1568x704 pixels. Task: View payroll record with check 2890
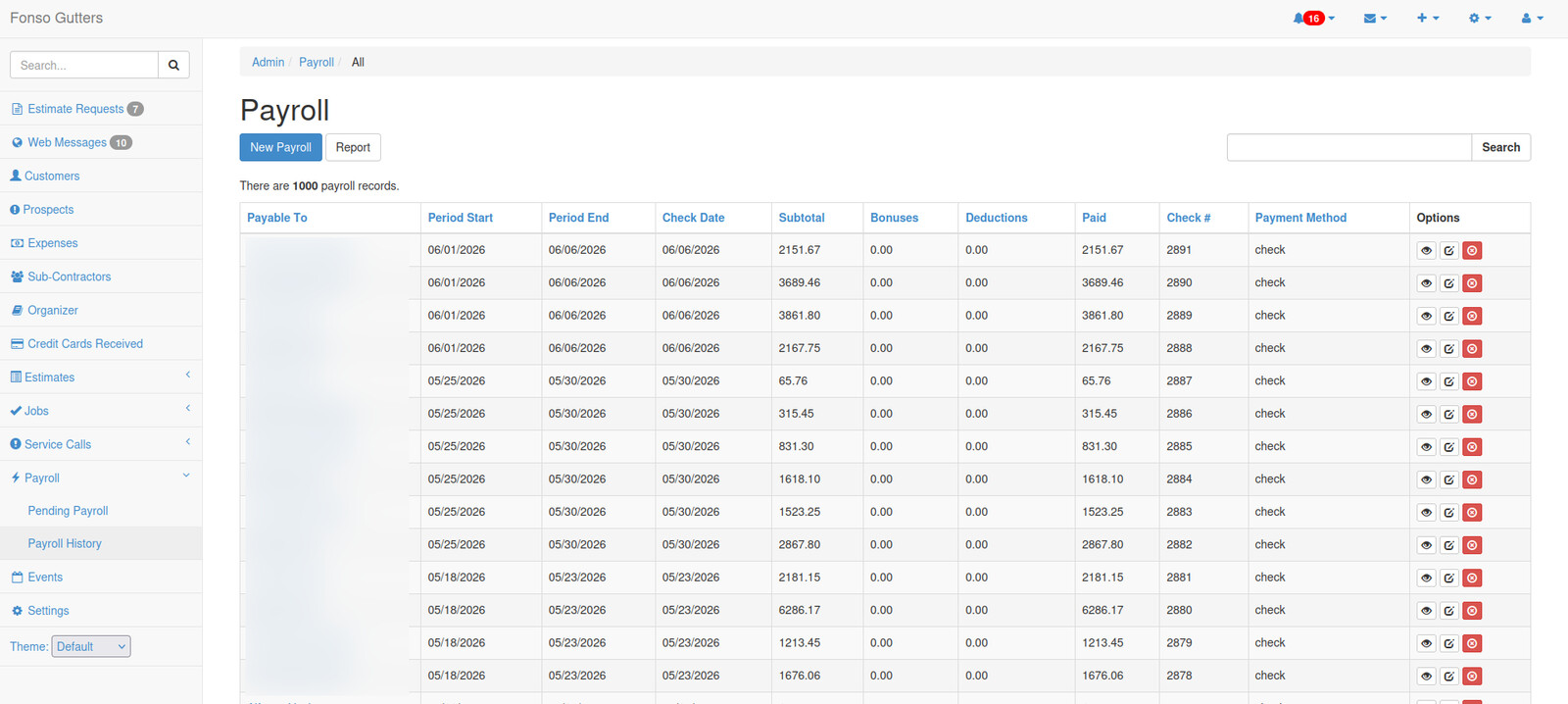[x=1426, y=283]
